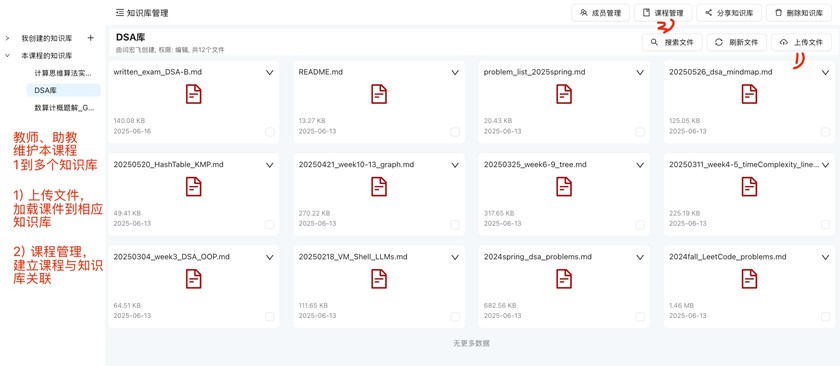Select 计算思维算法实… knowledge base in sidebar

(x=64, y=73)
